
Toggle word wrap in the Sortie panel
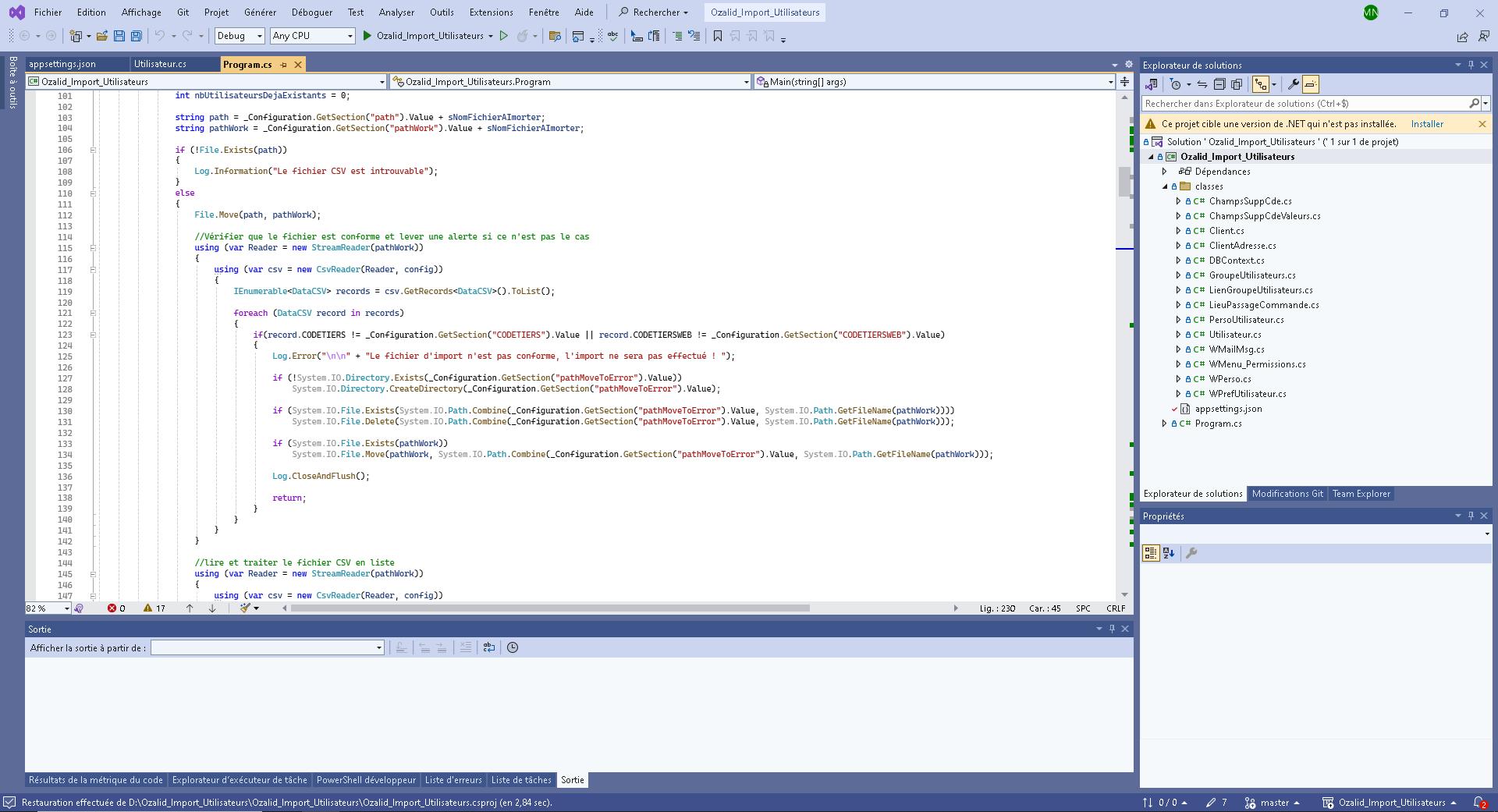489,647
